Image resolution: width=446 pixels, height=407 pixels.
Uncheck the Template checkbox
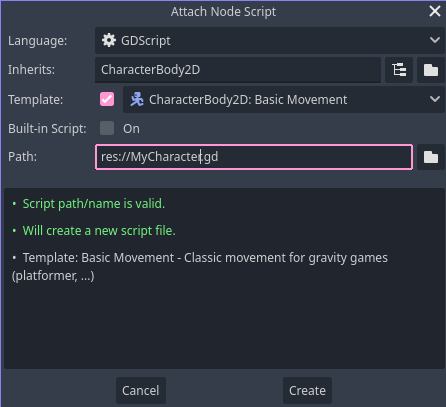(107, 99)
